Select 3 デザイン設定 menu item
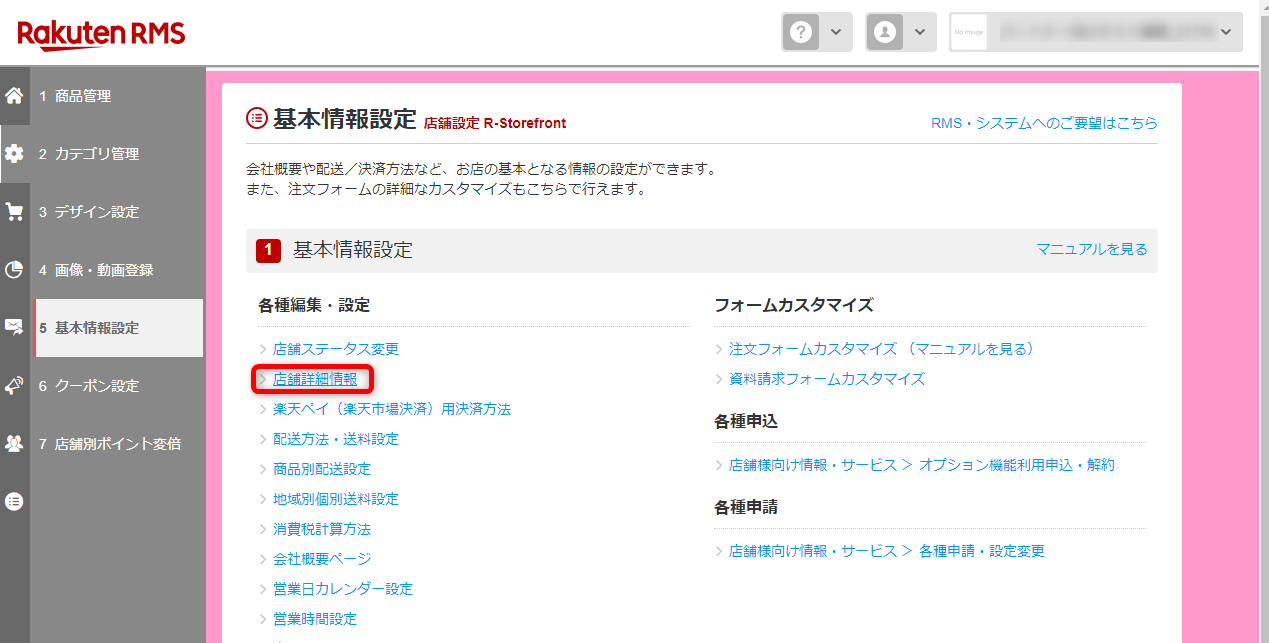Screen dimensions: 1269x643 click(89, 212)
